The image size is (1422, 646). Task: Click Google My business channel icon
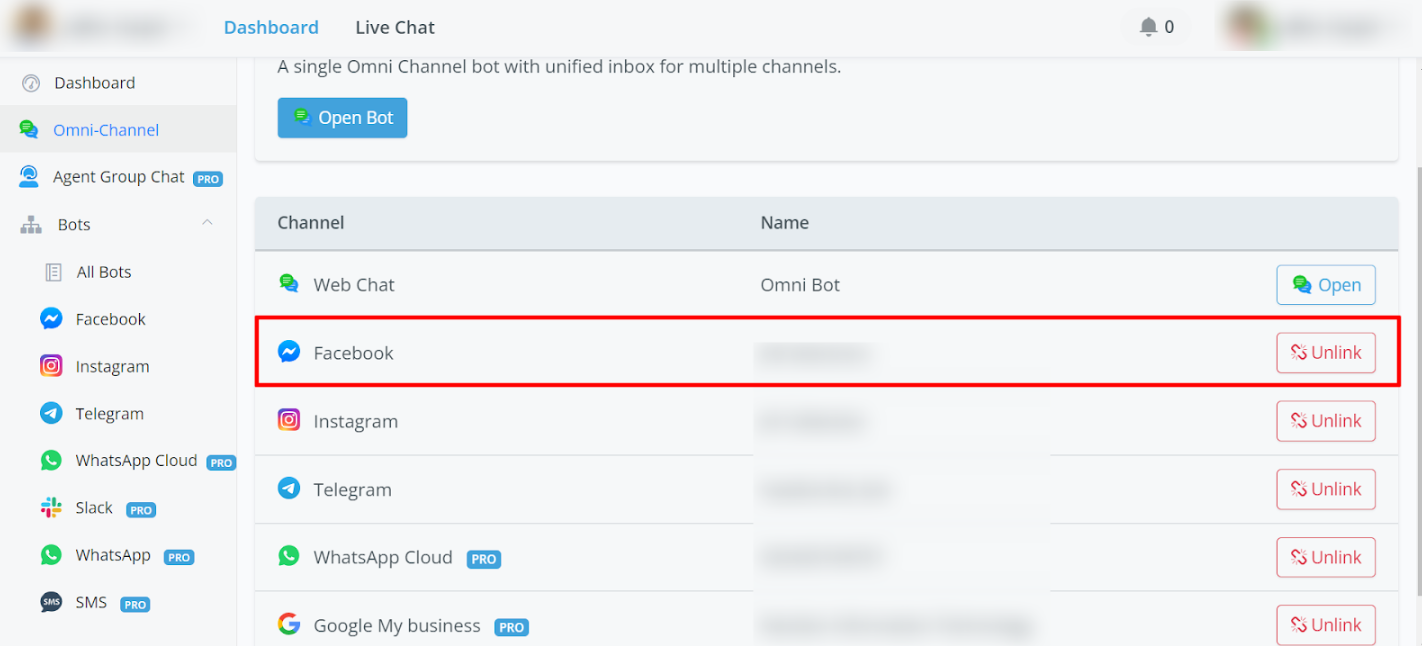[x=289, y=625]
